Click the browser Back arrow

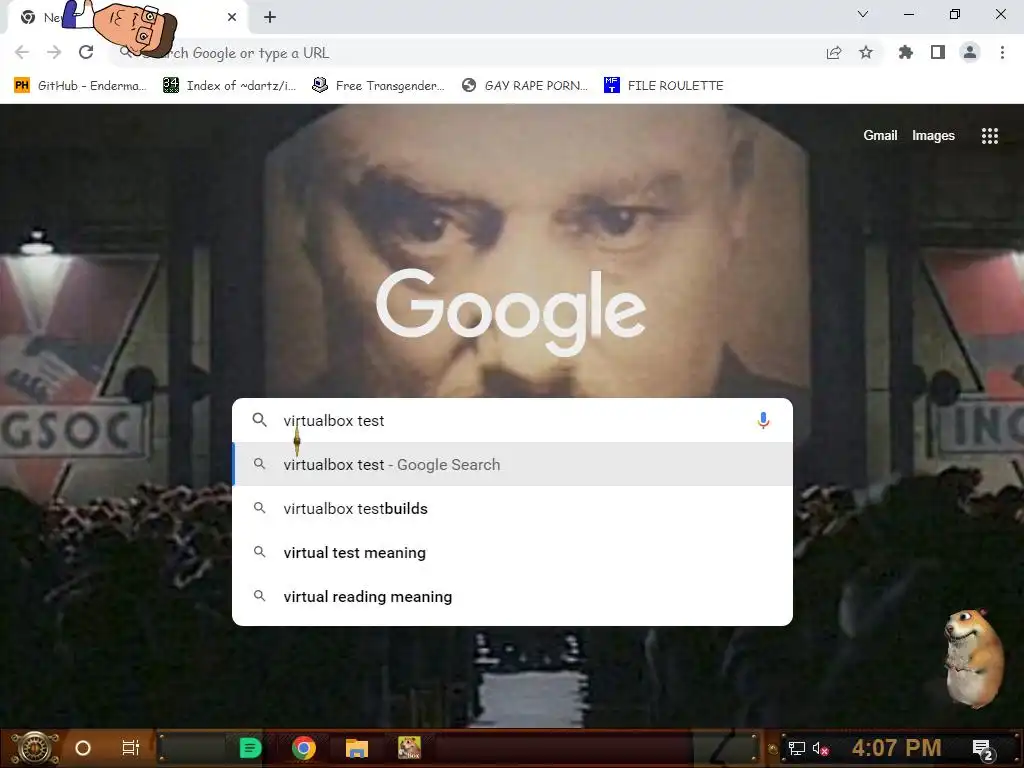click(x=22, y=52)
